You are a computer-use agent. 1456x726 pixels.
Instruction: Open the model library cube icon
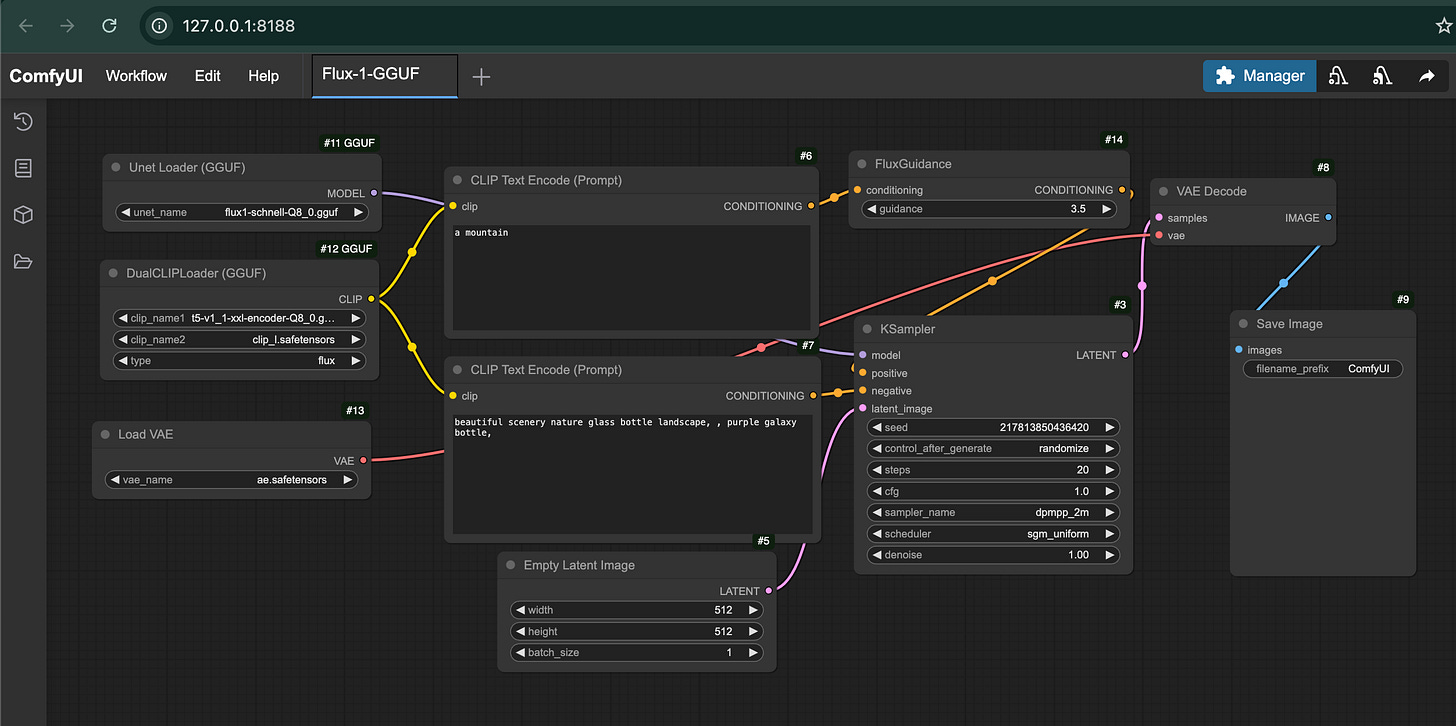(23, 215)
